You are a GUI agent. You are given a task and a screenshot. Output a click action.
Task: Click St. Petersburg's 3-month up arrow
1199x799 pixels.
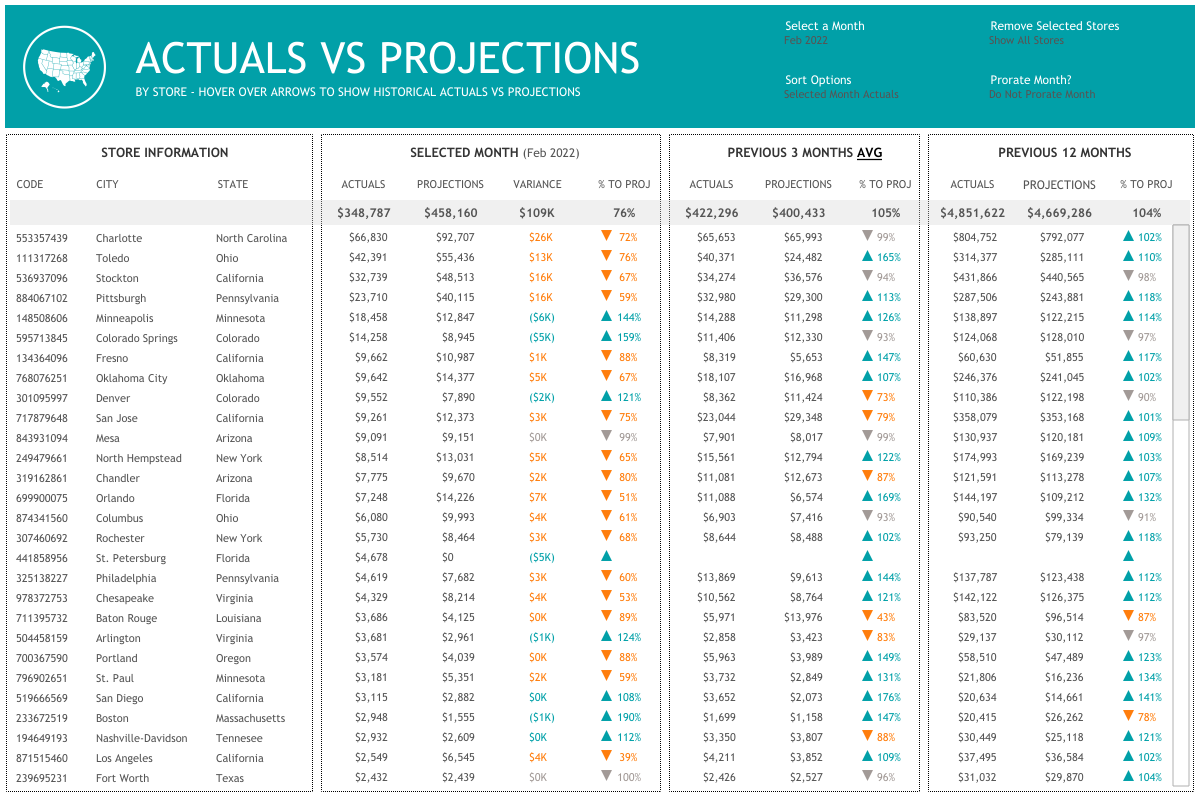pos(867,556)
